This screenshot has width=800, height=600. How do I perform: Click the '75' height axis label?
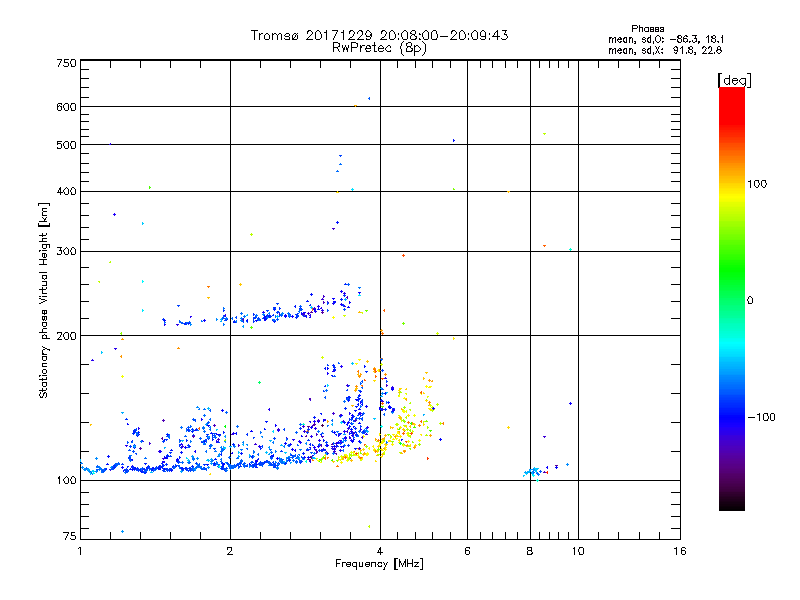coord(70,536)
